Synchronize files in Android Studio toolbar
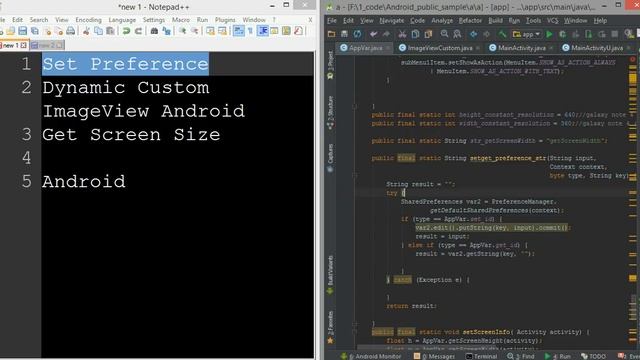The width and height of the screenshot is (640, 360). point(357,34)
